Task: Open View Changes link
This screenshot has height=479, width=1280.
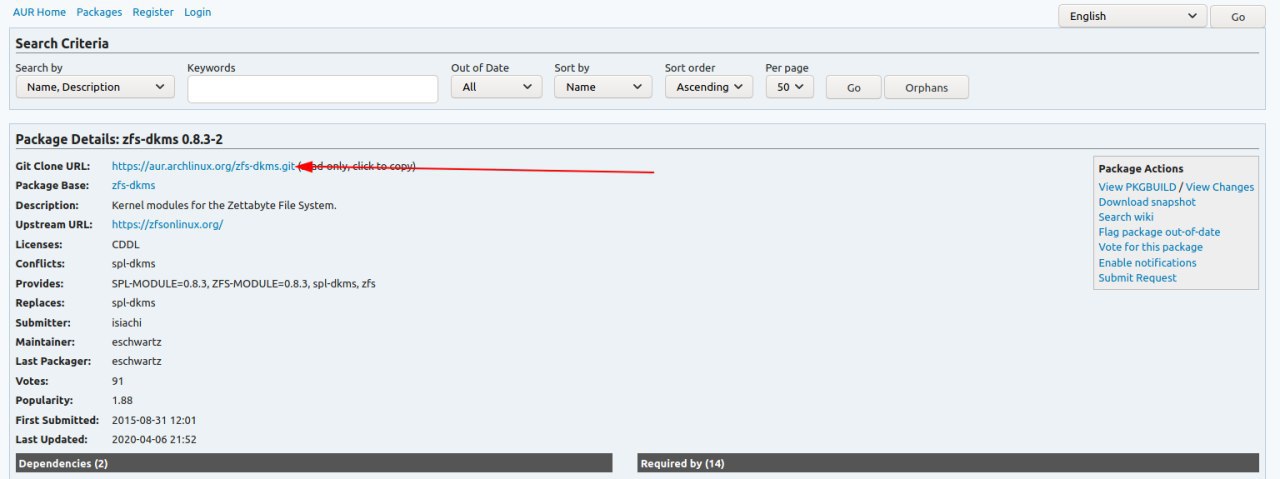Action: tap(1220, 187)
